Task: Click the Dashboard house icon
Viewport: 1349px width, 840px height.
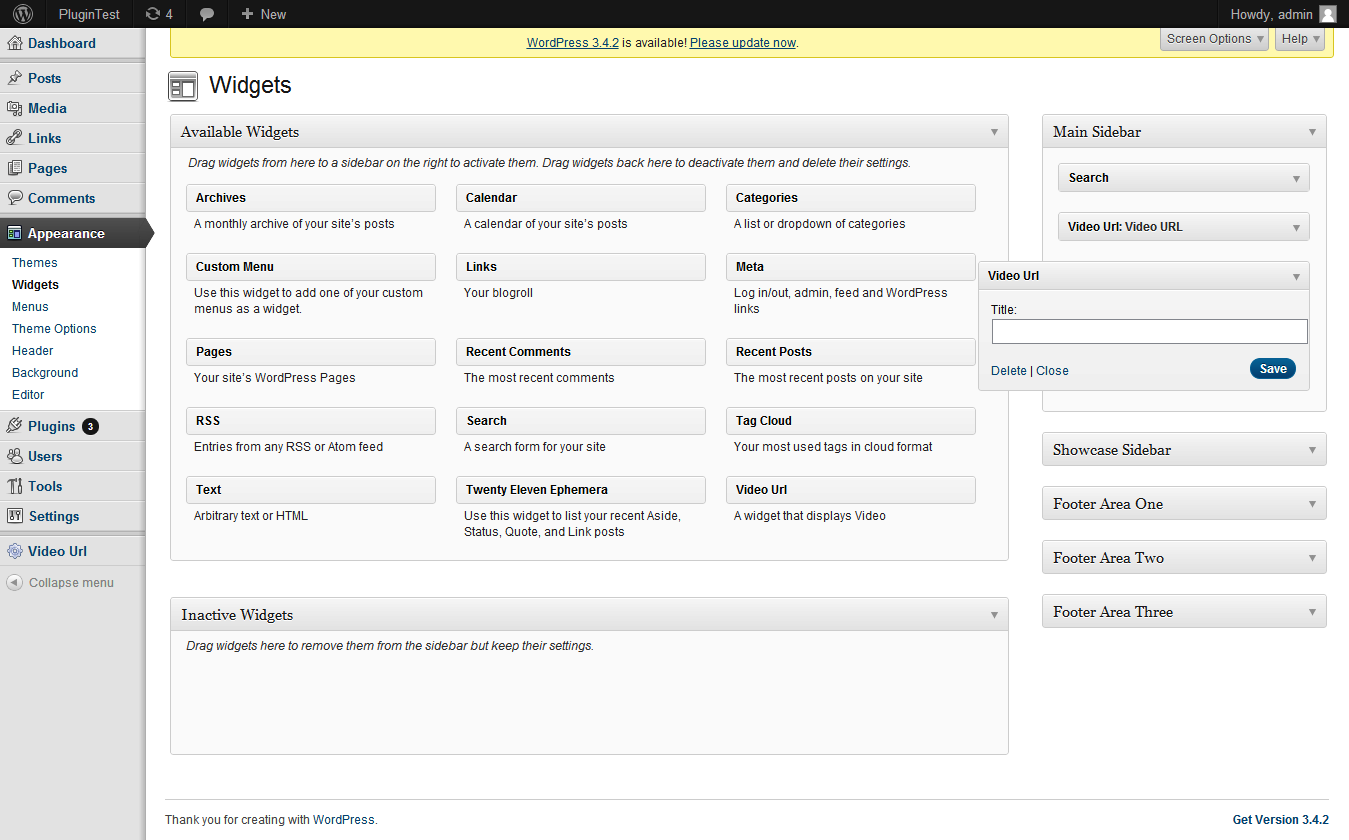Action: pyautogui.click(x=15, y=43)
